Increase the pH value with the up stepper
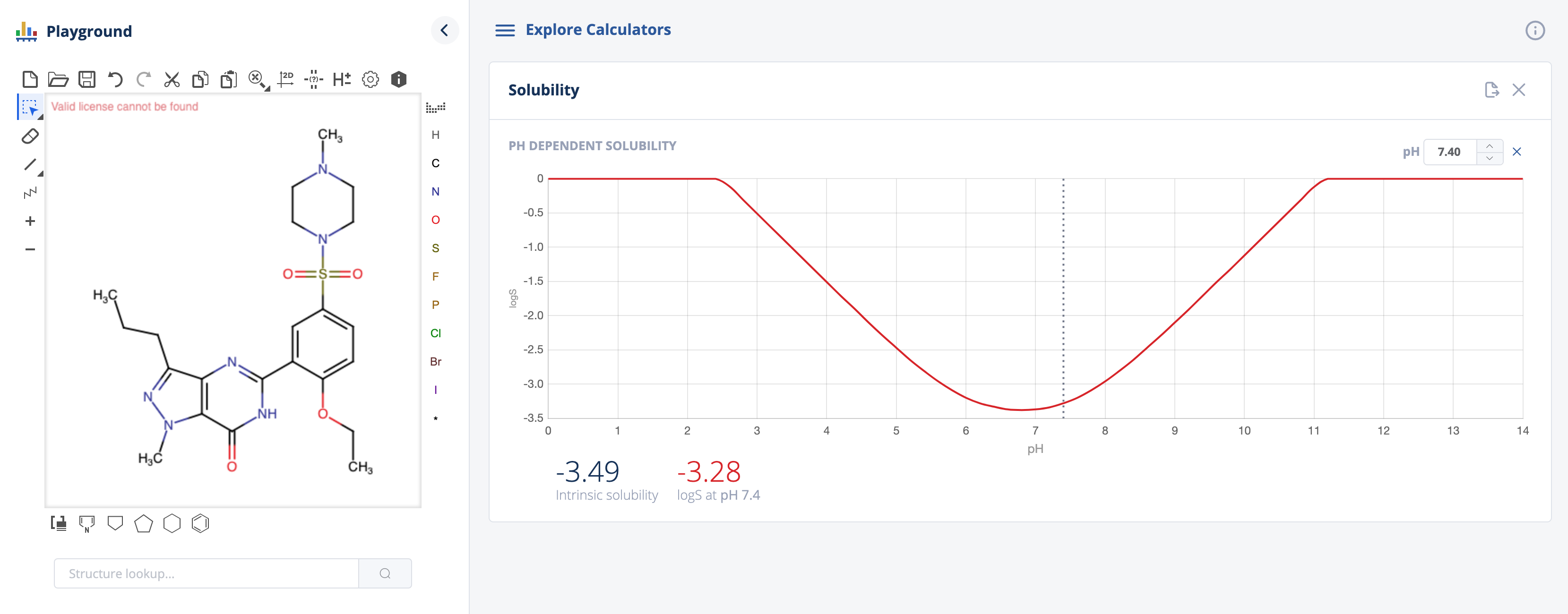1568x614 pixels. [1489, 146]
